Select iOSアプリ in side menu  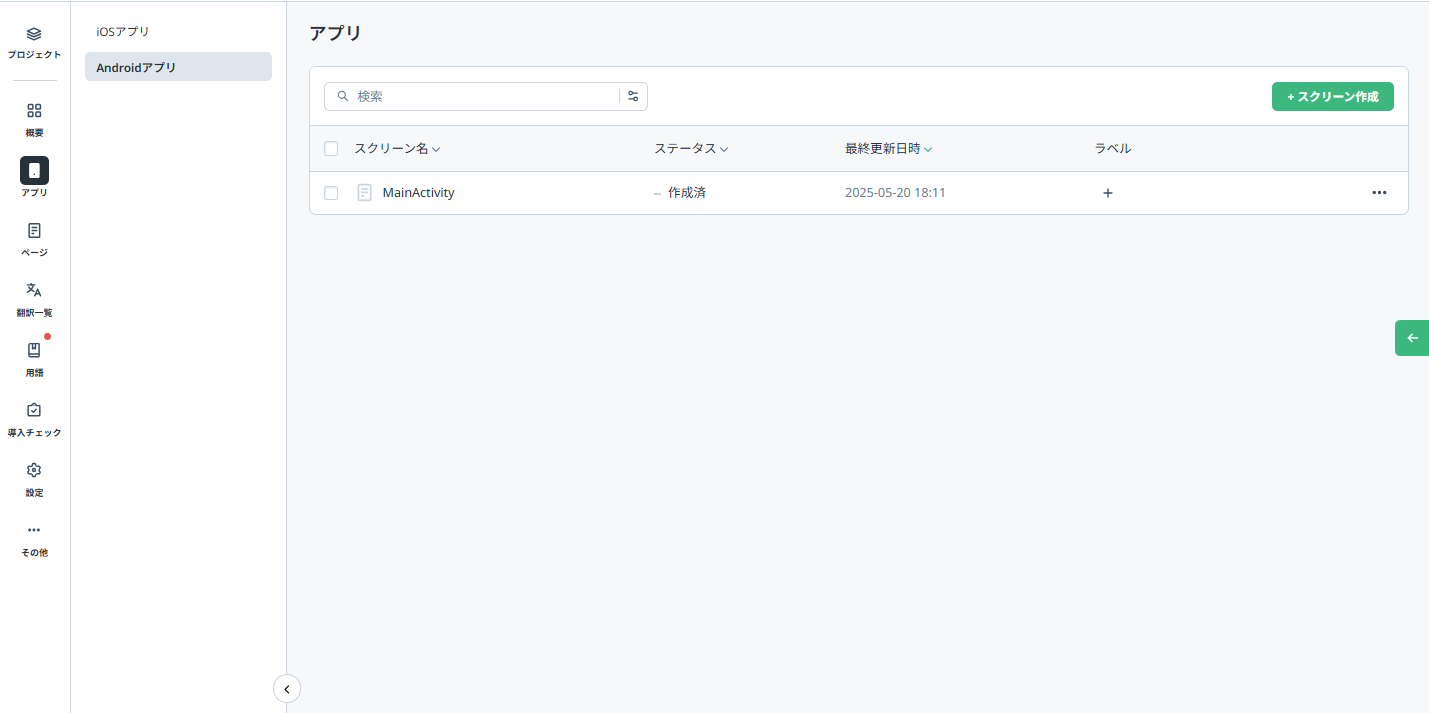pos(123,32)
